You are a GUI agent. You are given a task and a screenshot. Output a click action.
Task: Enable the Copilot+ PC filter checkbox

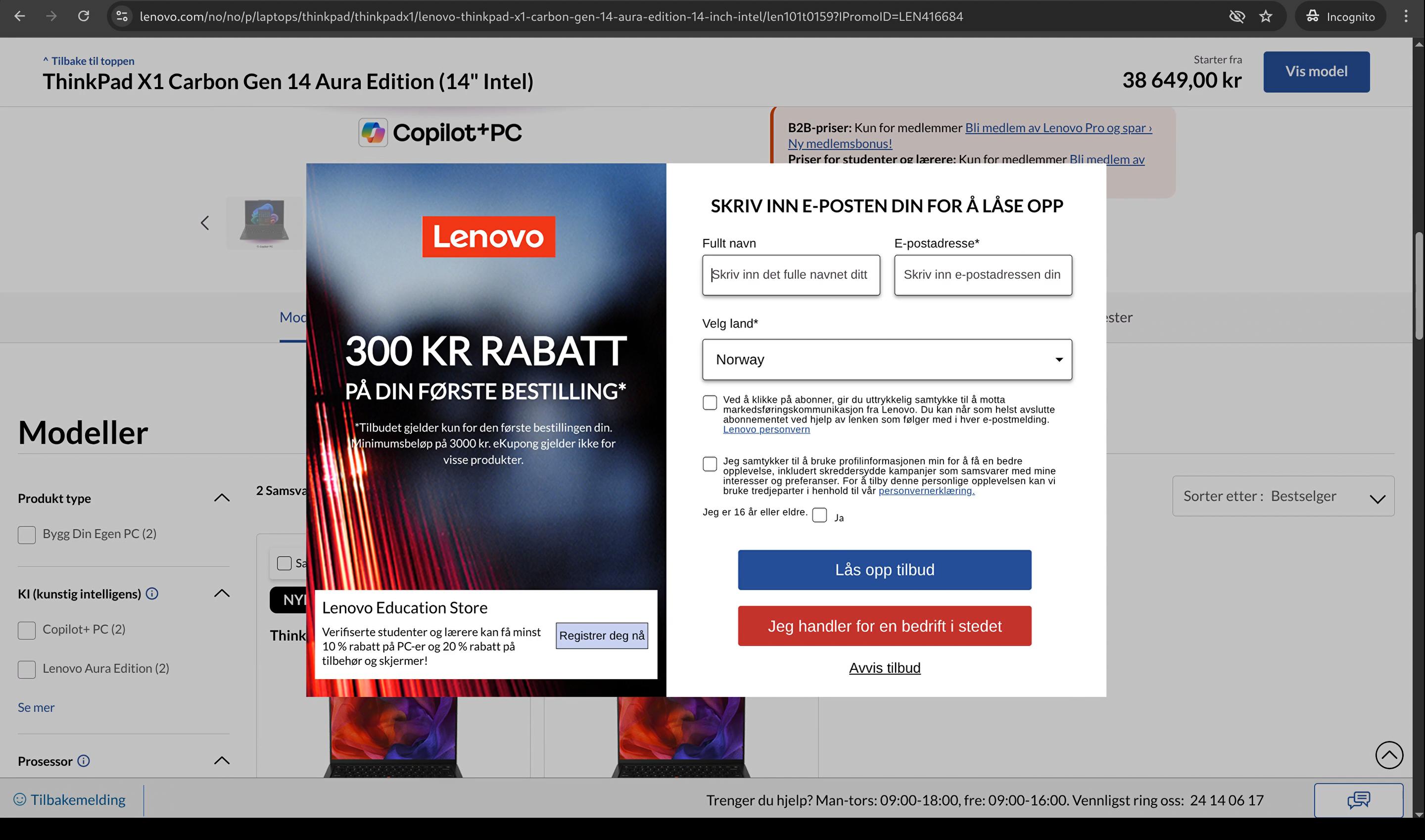(x=27, y=630)
